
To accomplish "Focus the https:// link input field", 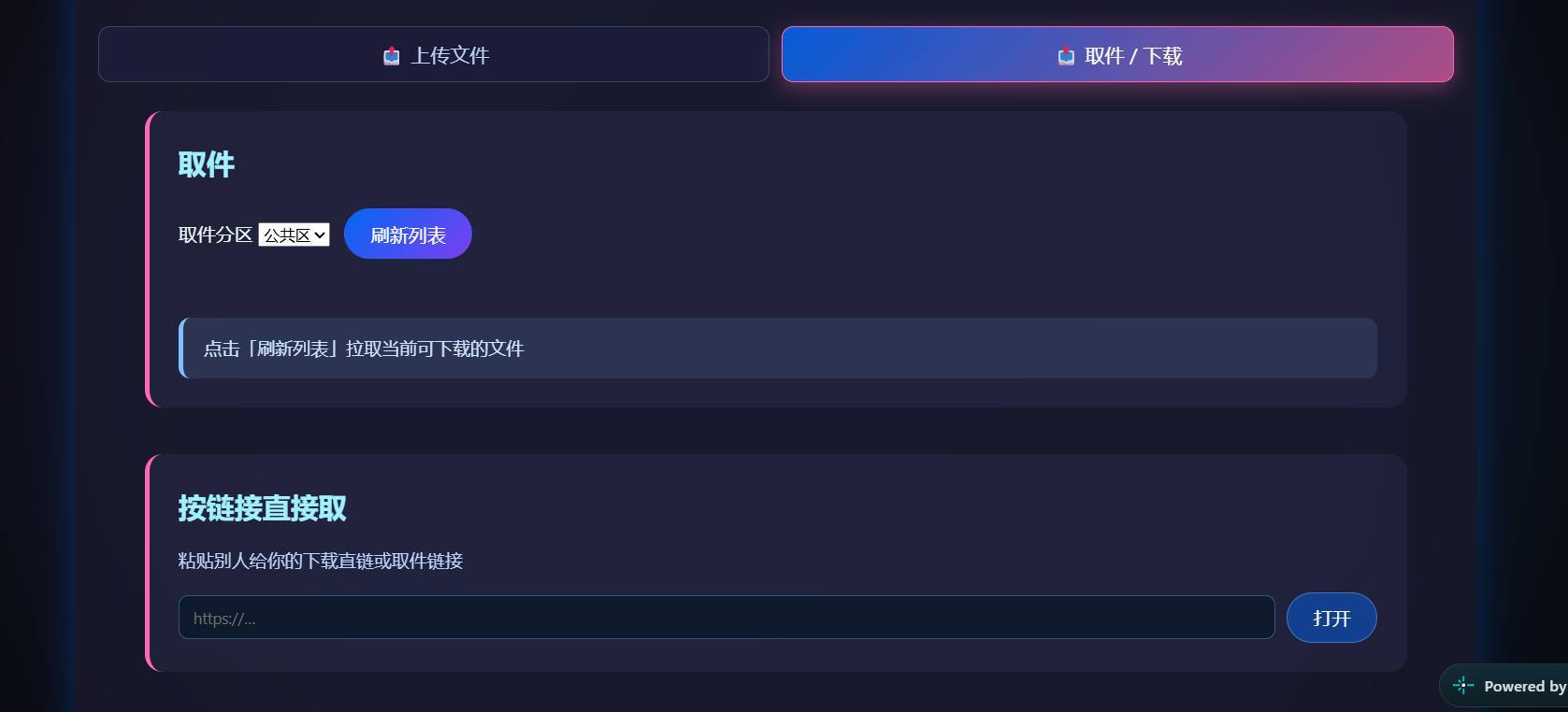I will pyautogui.click(x=726, y=618).
